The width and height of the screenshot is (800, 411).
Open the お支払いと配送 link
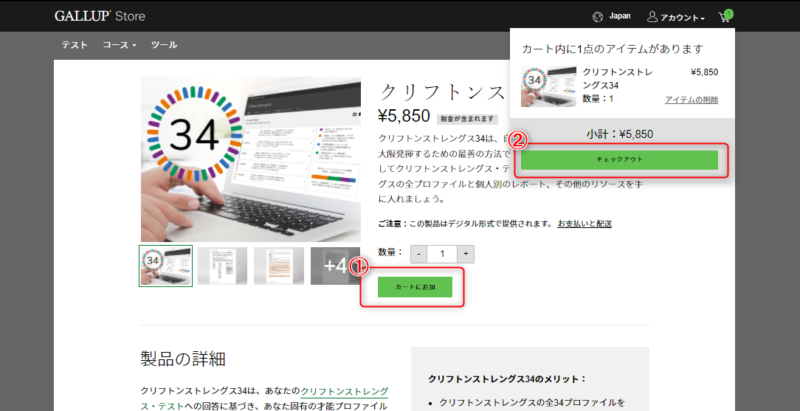coord(584,223)
